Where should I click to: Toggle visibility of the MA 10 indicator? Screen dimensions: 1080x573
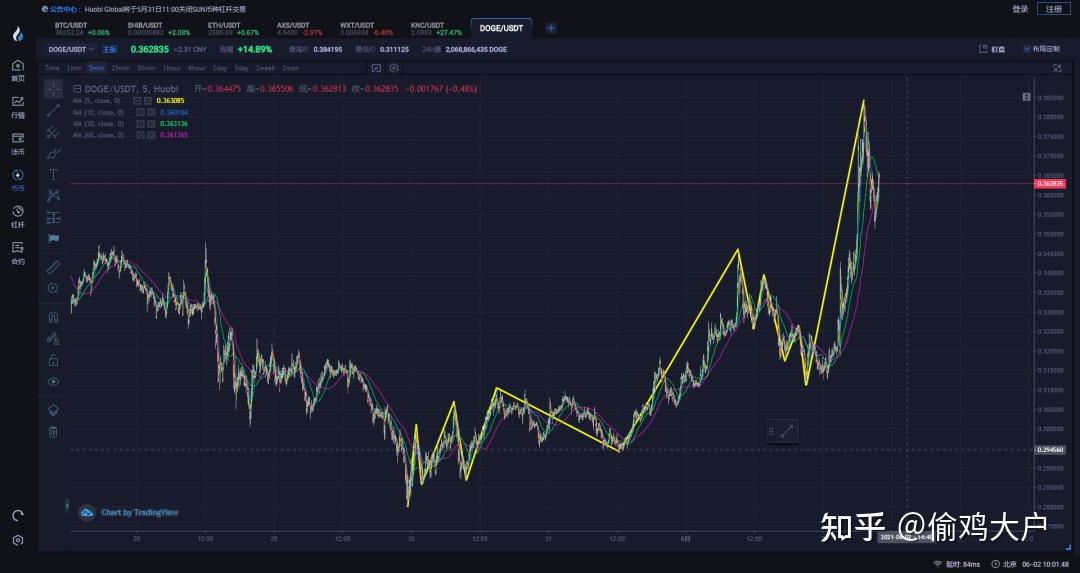pos(140,112)
